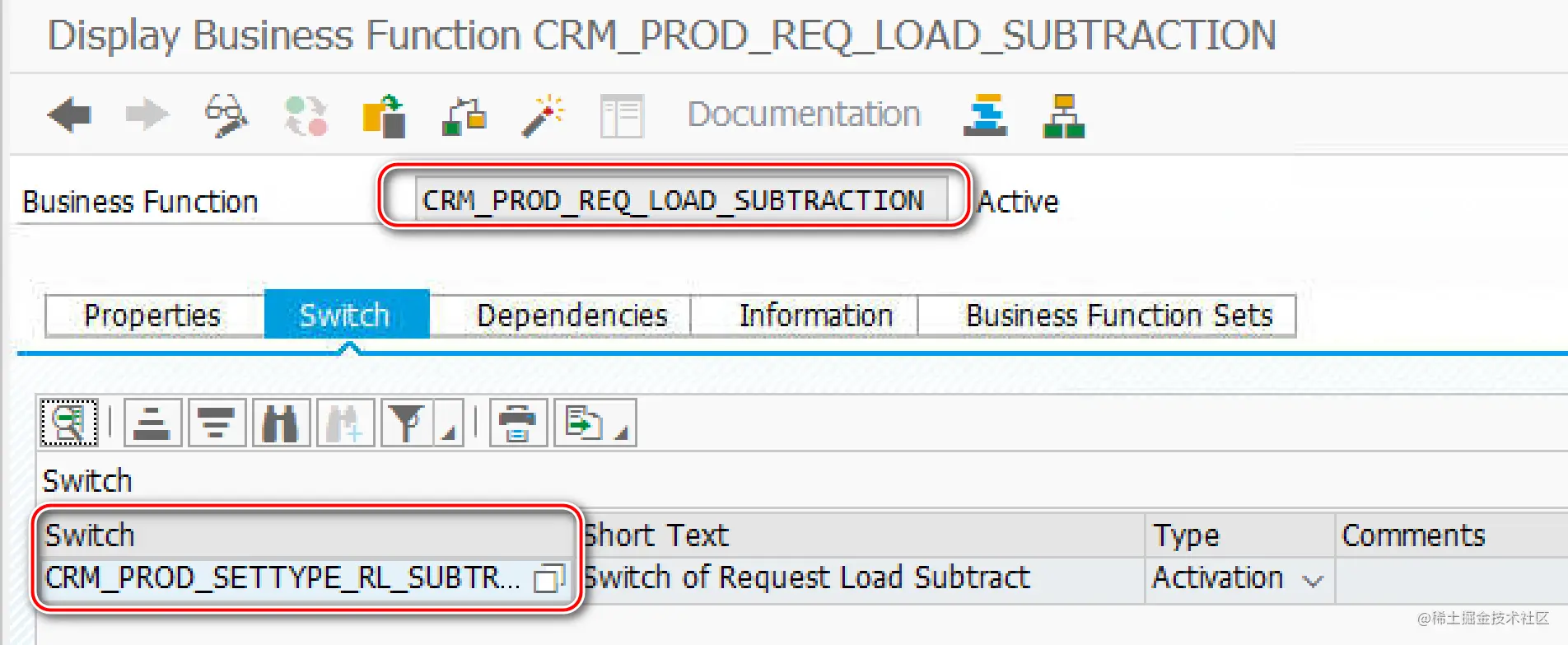Expand the Set Filter dropdown arrow
The height and width of the screenshot is (645, 1568).
(449, 432)
